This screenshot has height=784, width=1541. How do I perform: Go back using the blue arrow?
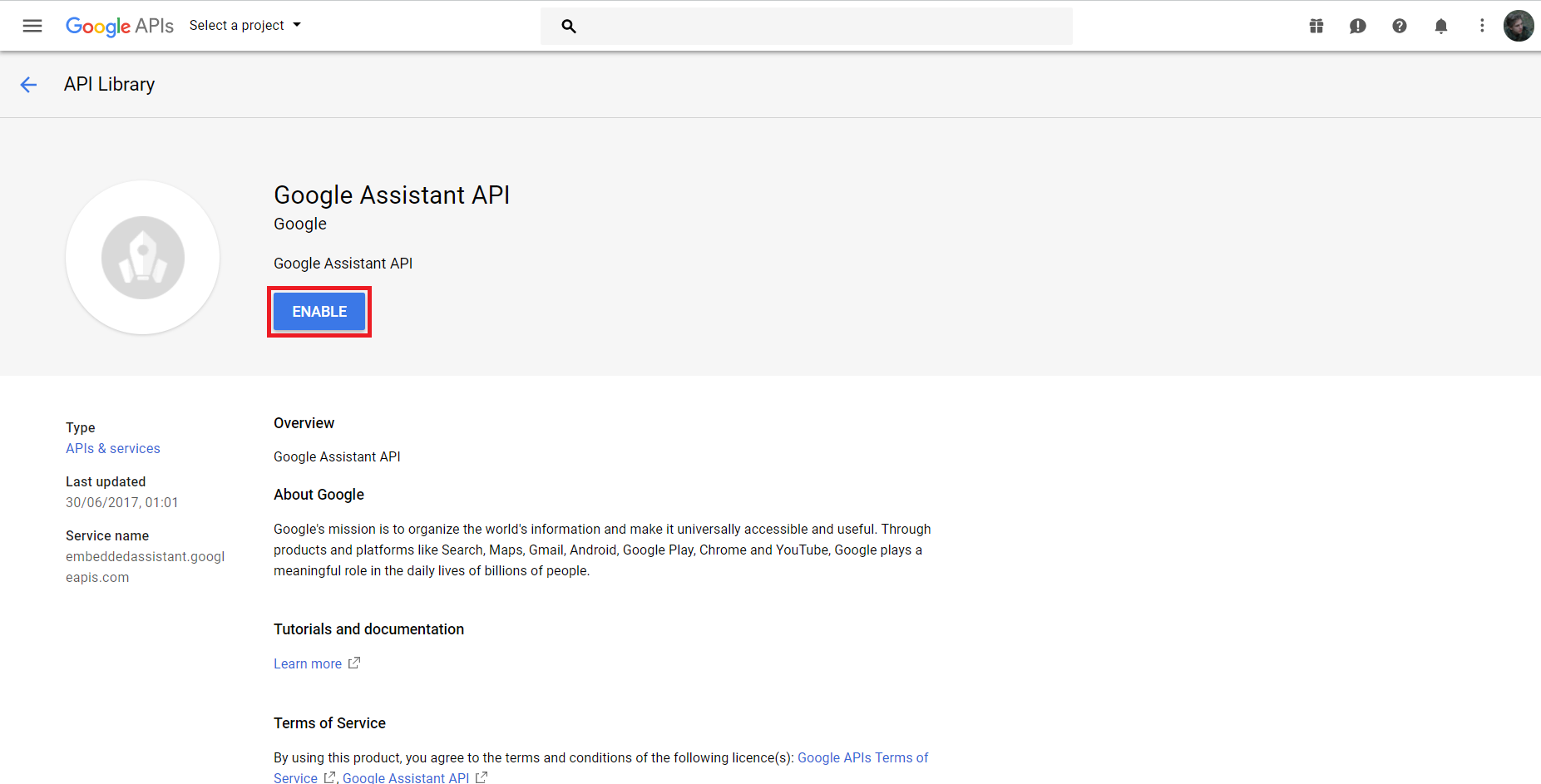(29, 85)
